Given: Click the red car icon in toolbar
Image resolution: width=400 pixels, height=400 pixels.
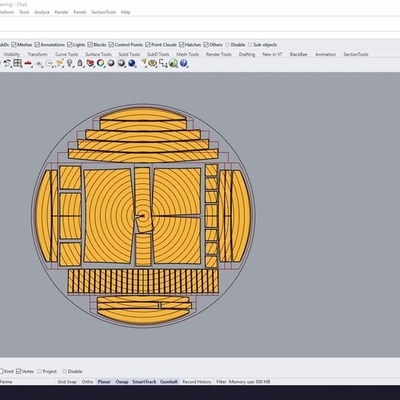Looking at the screenshot, I should (x=28, y=63).
